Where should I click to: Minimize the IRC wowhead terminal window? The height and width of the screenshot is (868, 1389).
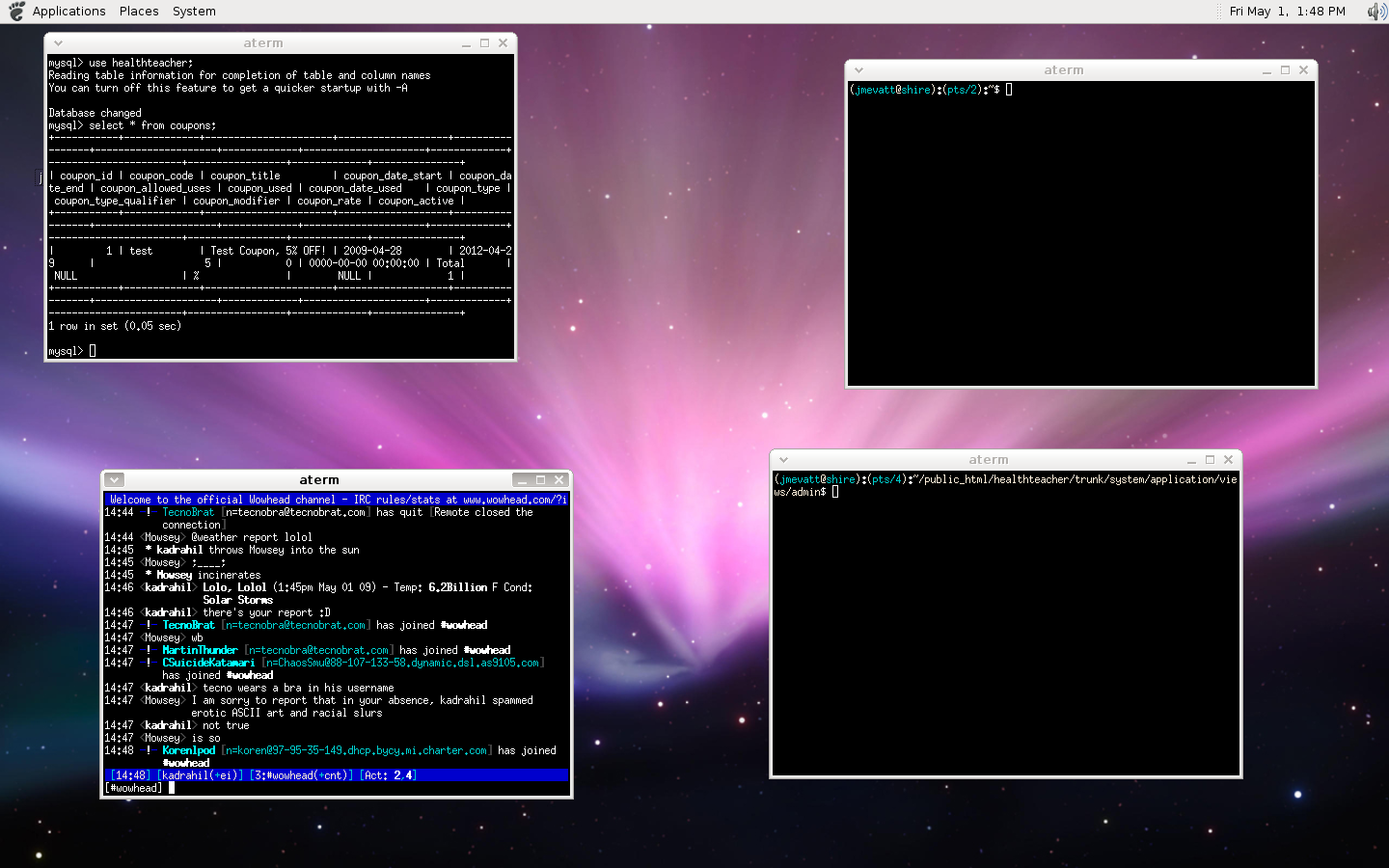(522, 480)
